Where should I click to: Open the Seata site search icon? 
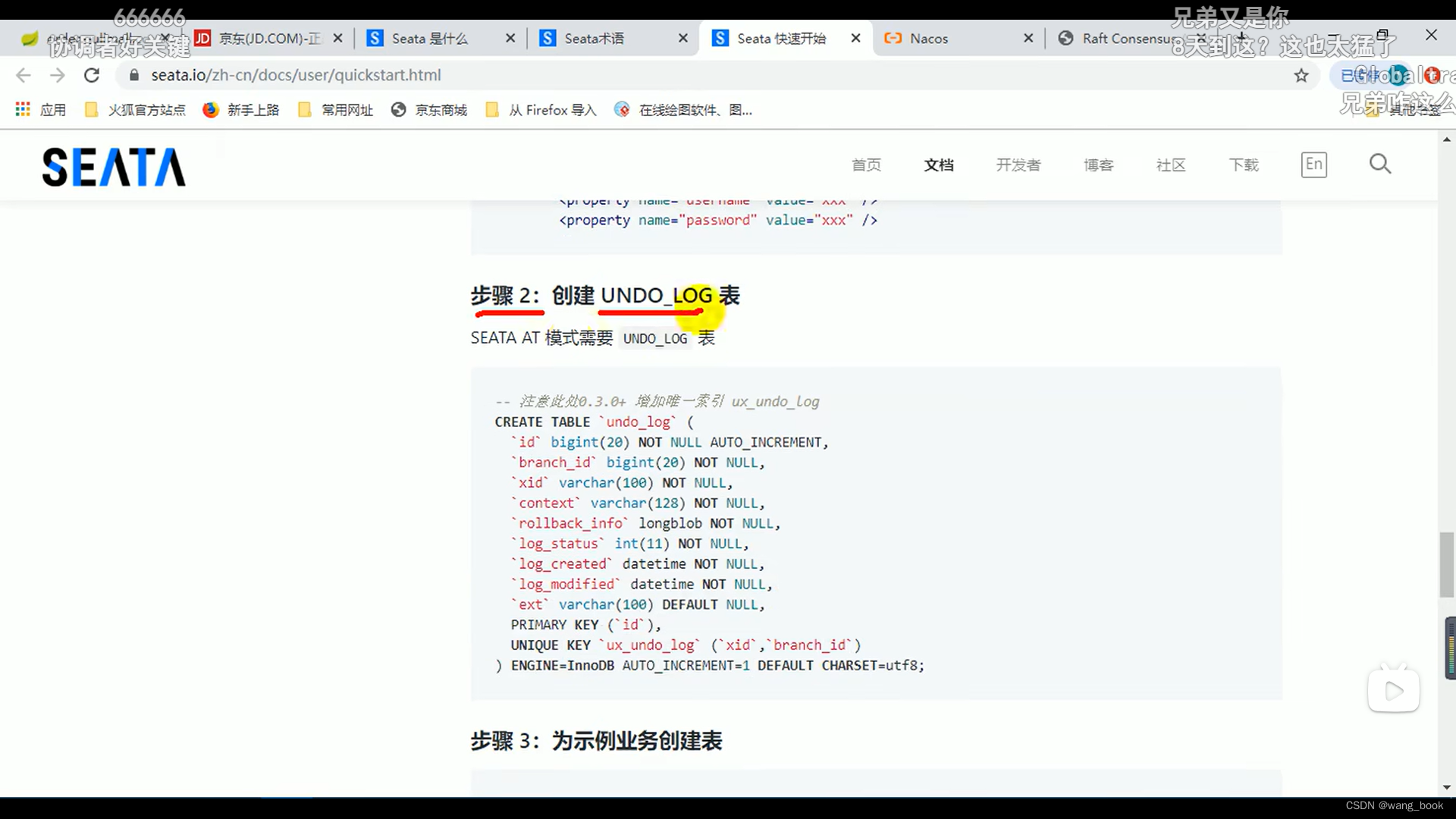pos(1380,164)
